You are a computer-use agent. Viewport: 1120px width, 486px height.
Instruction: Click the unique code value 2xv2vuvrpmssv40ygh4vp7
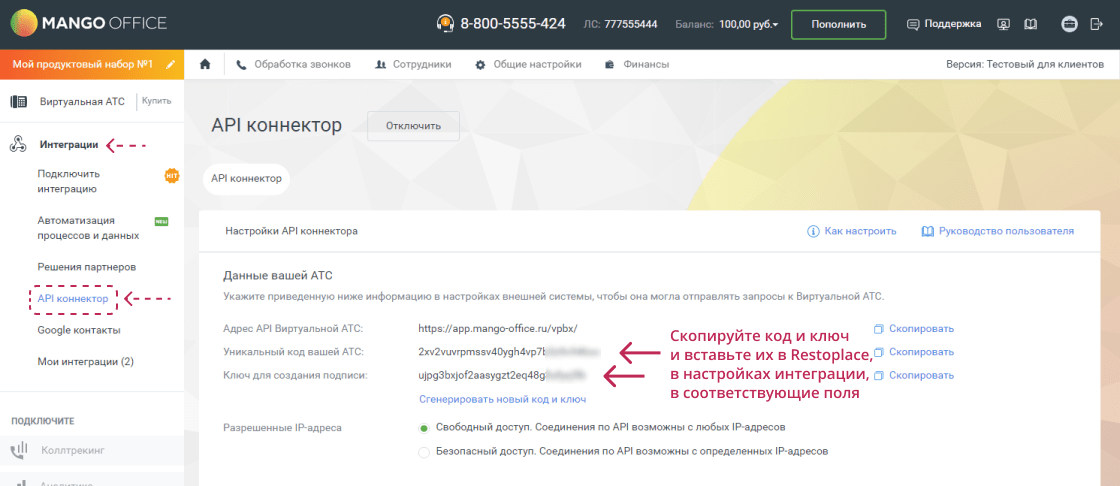pos(483,352)
